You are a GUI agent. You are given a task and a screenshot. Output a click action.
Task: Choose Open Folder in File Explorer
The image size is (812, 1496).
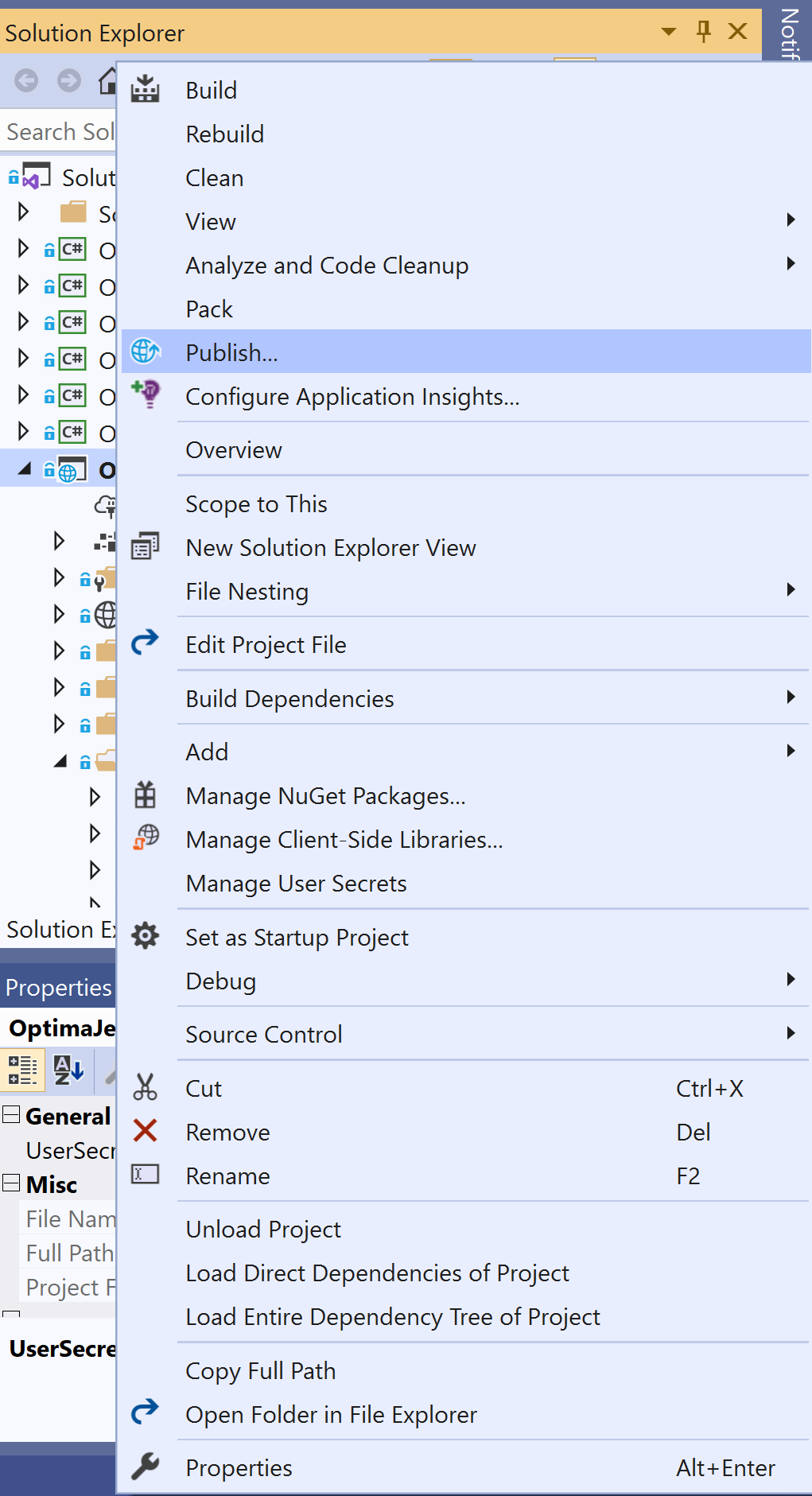click(x=466, y=1414)
